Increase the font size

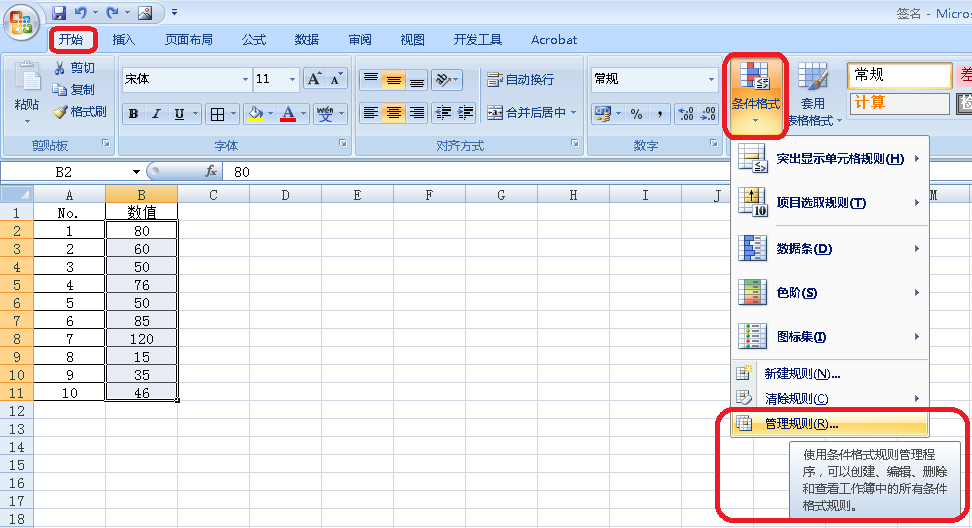coord(314,79)
